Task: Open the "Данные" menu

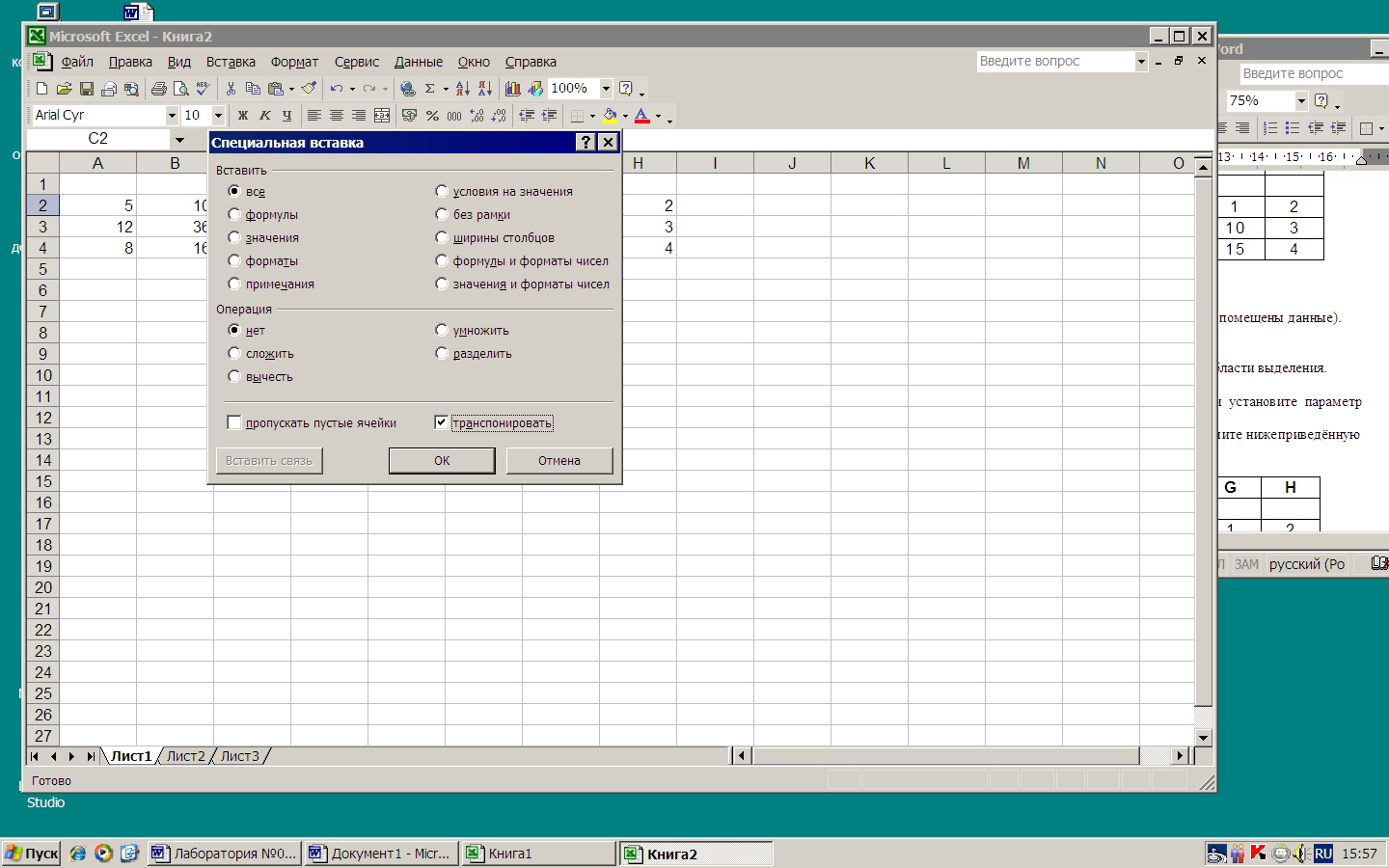Action: pos(418,62)
